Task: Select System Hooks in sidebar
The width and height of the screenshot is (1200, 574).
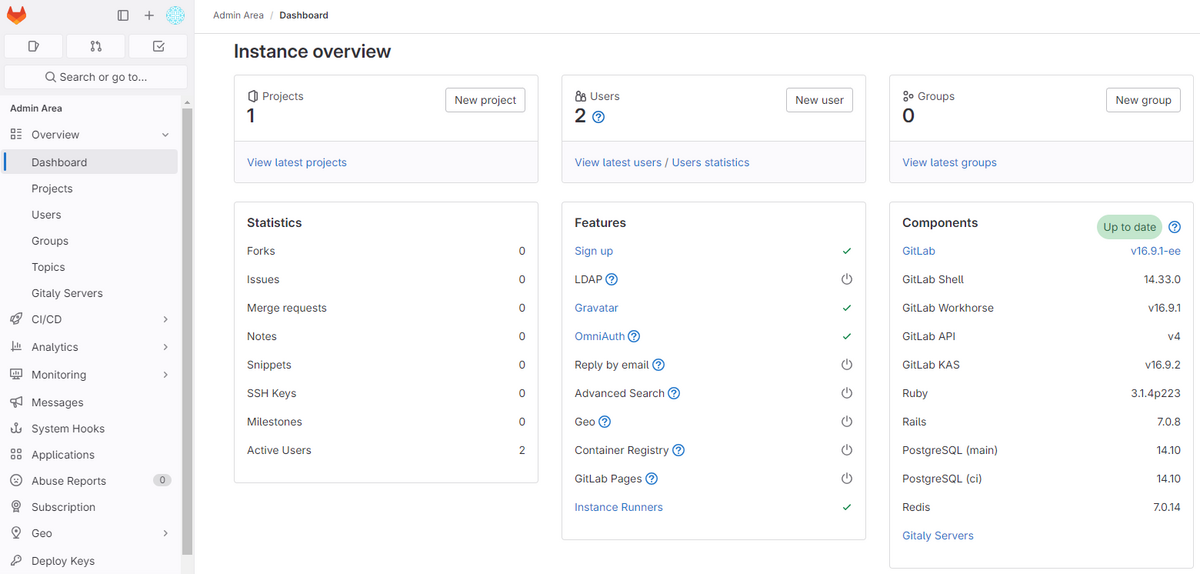Action: (68, 428)
